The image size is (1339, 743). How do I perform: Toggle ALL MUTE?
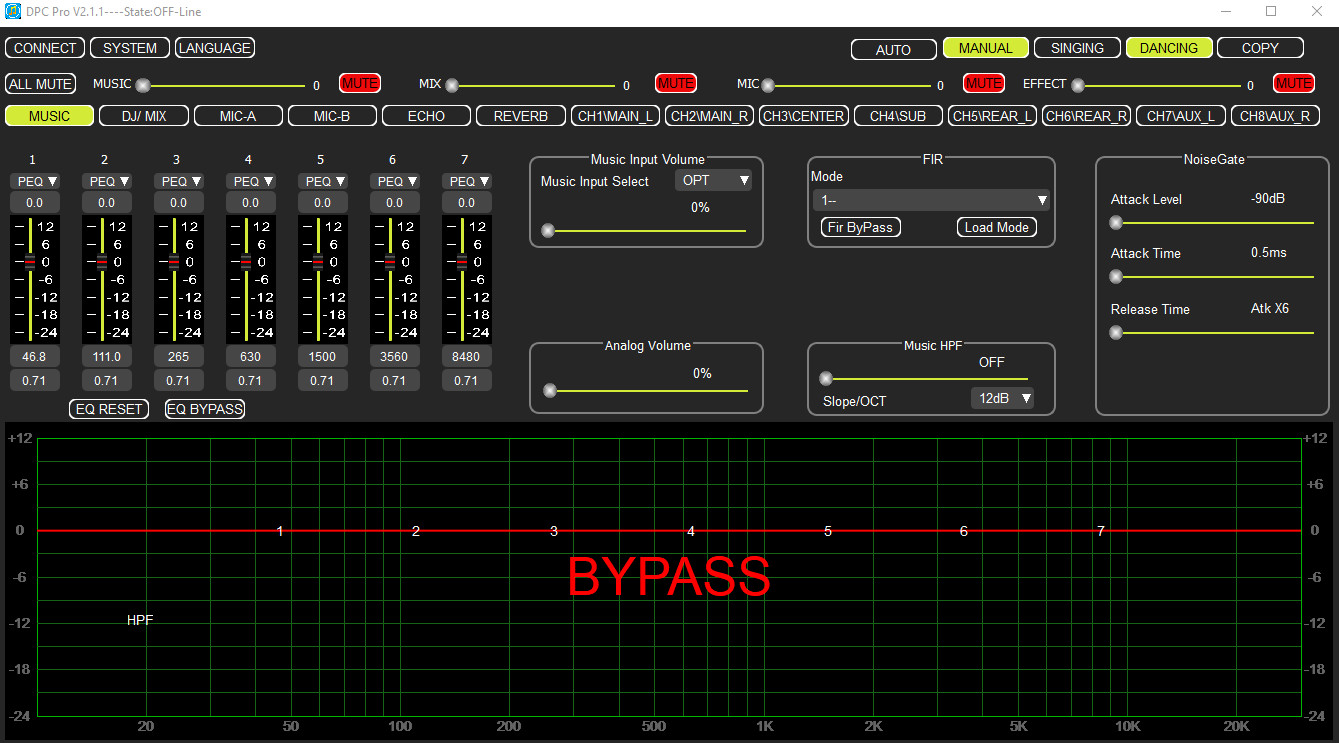click(40, 84)
